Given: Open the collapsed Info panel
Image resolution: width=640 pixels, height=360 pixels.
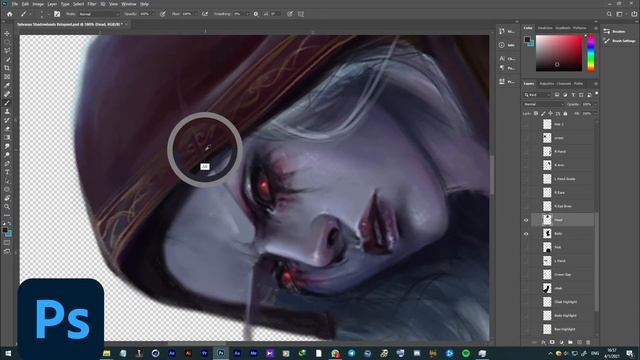Looking at the screenshot, I should coord(507,45).
